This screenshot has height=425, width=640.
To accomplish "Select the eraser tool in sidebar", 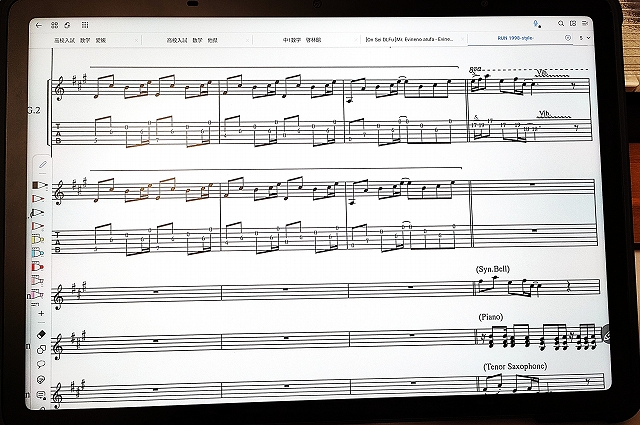I will 41,334.
